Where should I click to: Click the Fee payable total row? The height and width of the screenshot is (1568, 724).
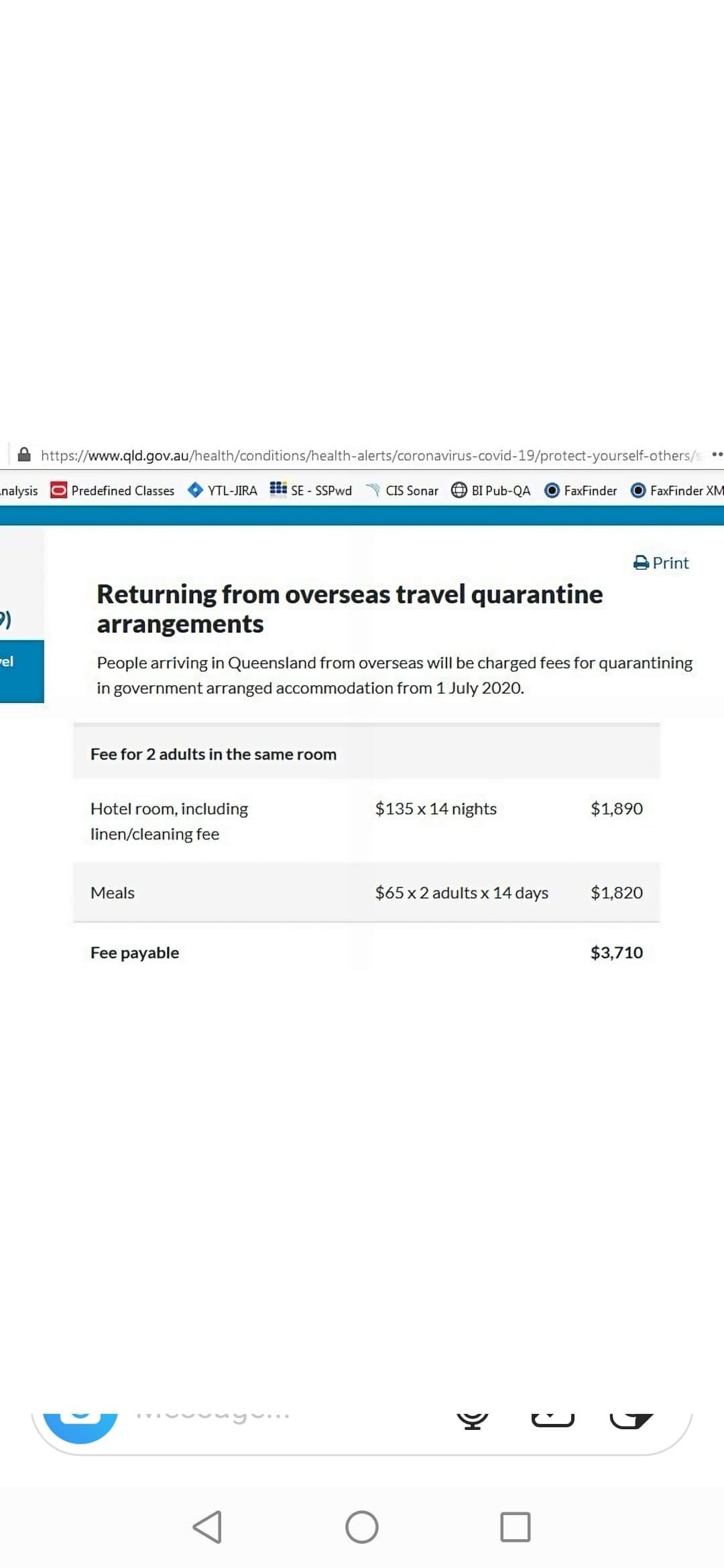366,953
